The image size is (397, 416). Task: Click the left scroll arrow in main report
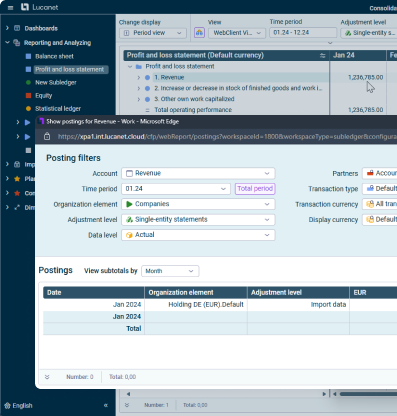tap(128, 394)
